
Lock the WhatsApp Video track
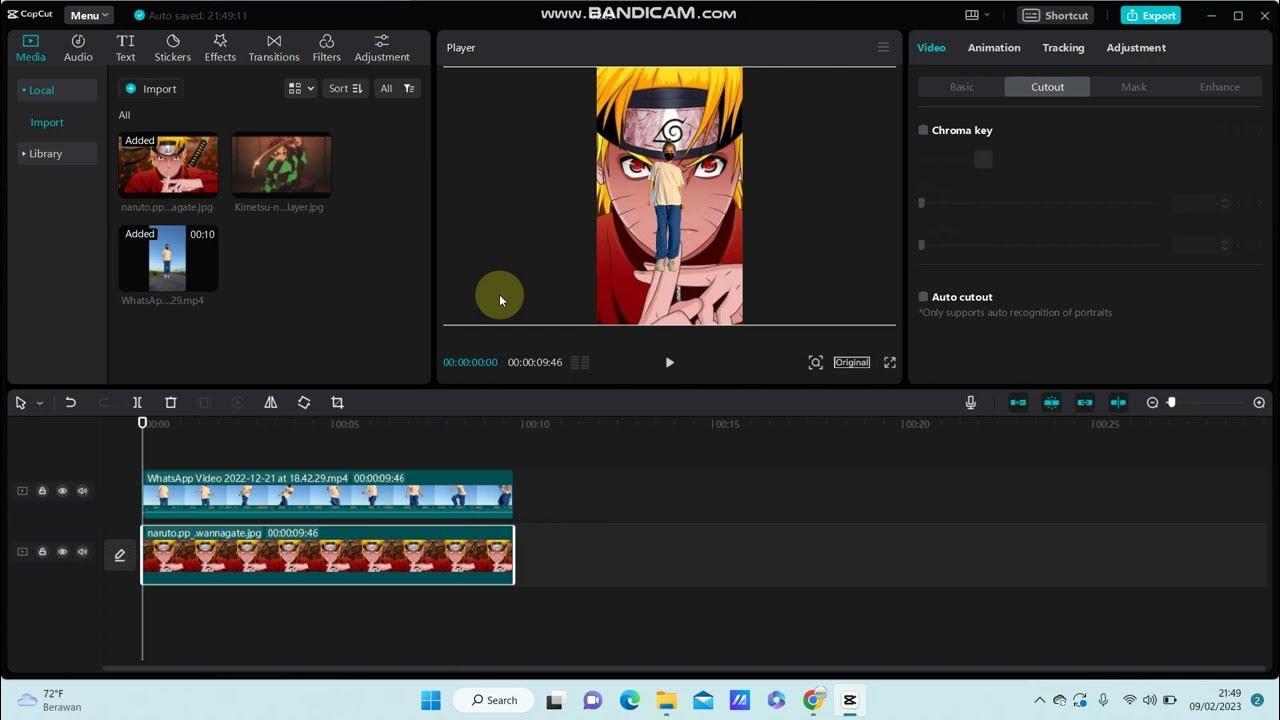pyautogui.click(x=42, y=491)
